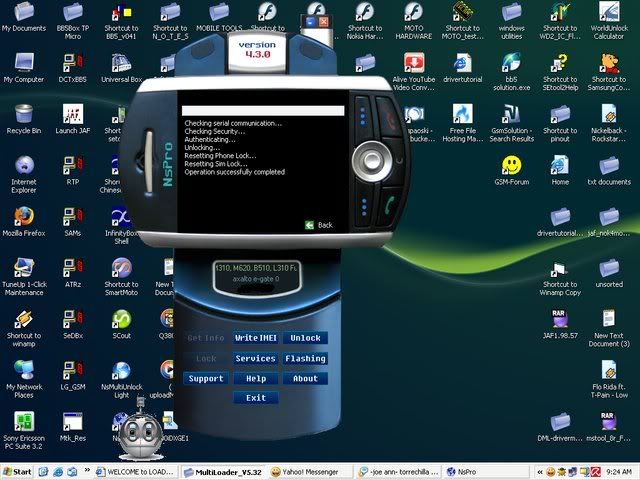Open Universal Box desktop icon

(x=121, y=68)
